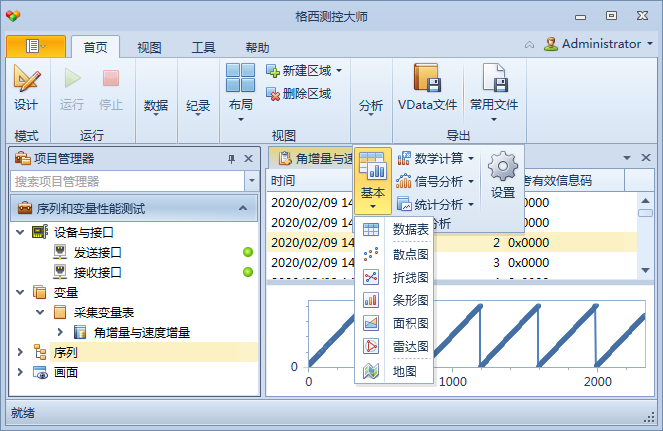The height and width of the screenshot is (431, 663).
Task: Click the 接收接口 green status indicator
Action: click(x=248, y=272)
